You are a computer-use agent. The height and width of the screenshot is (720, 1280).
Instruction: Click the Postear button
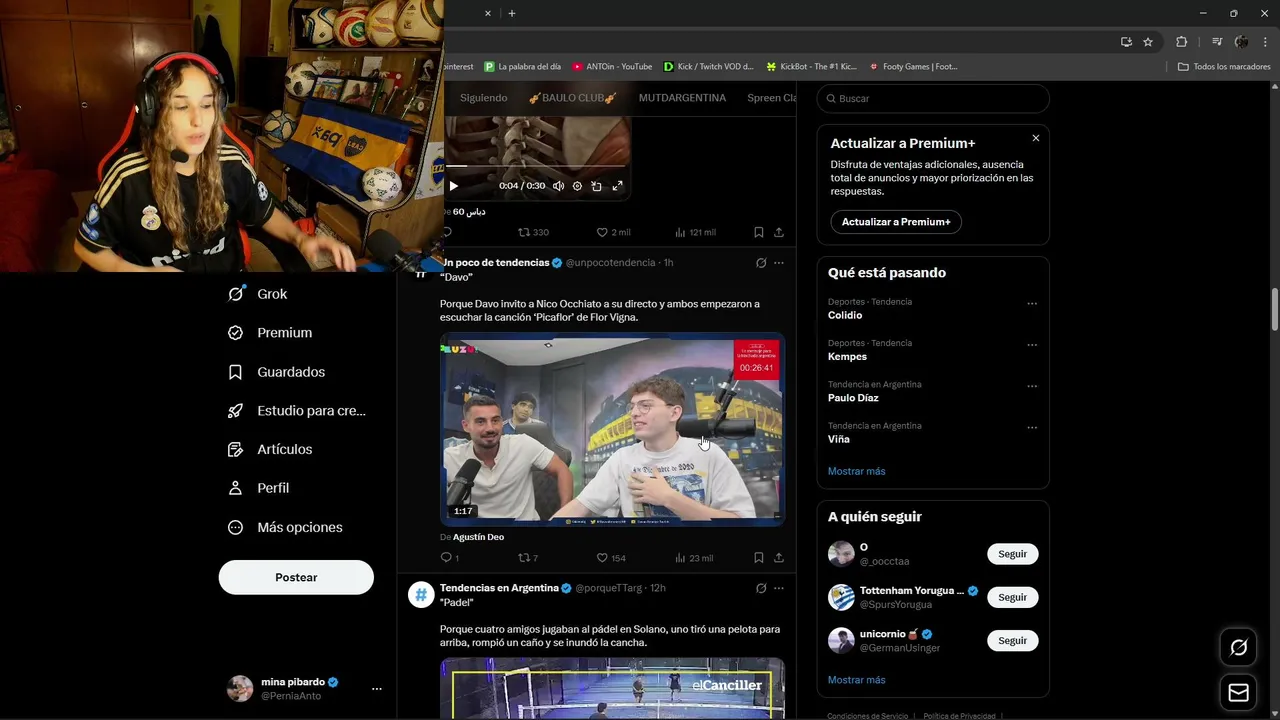click(x=296, y=577)
